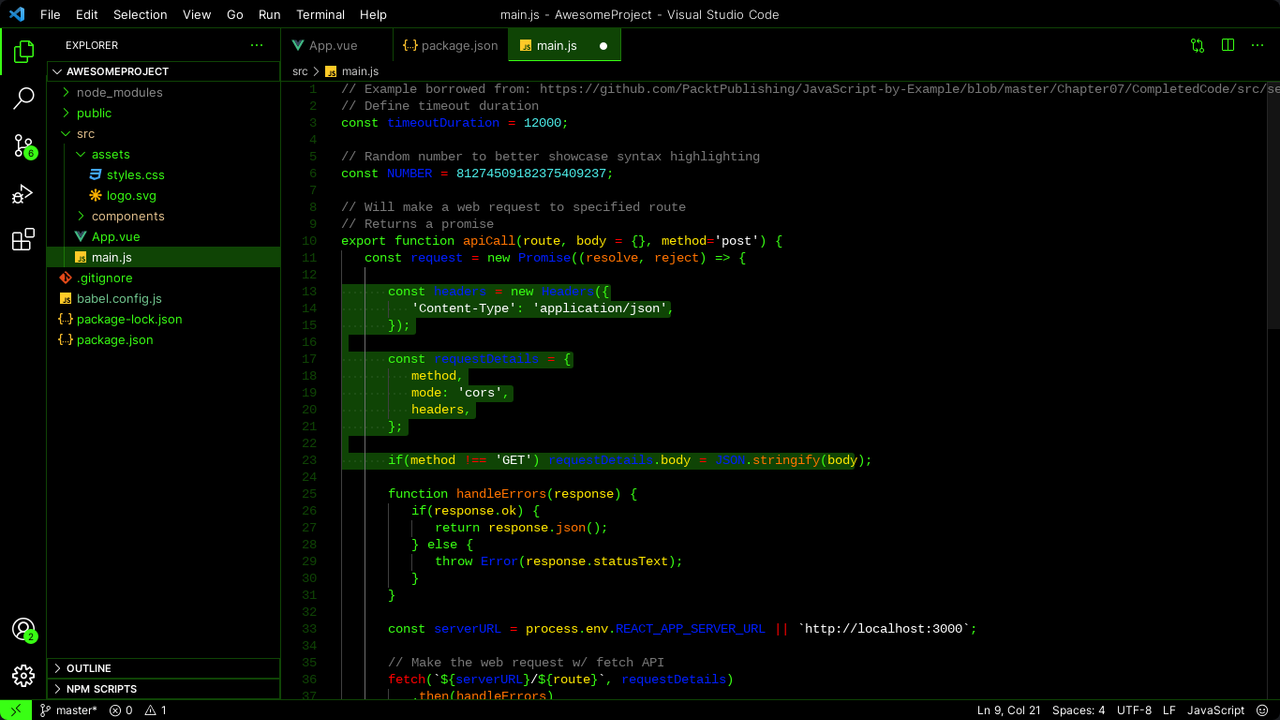Click src in the breadcrumb
This screenshot has height=720, width=1280.
click(x=300, y=72)
